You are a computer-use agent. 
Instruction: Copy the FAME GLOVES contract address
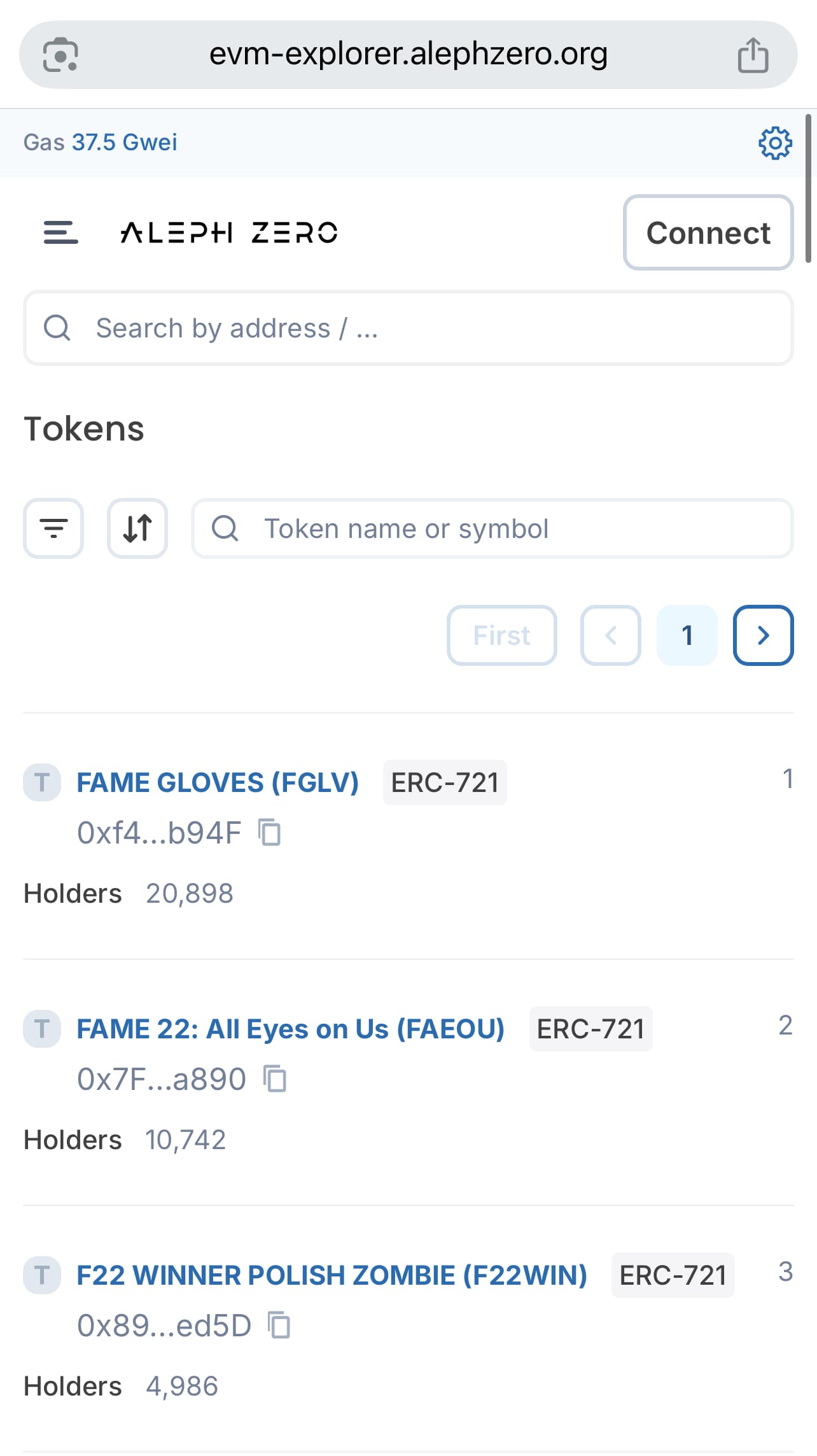pos(270,833)
